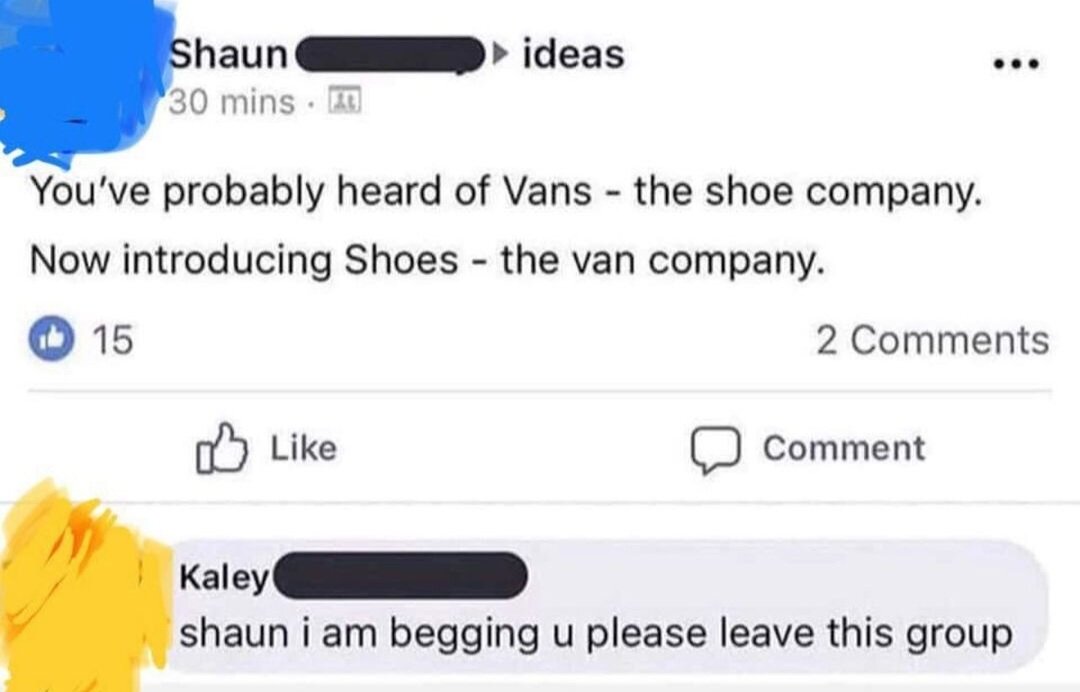Click the post line mentioning Vans

click(503, 191)
